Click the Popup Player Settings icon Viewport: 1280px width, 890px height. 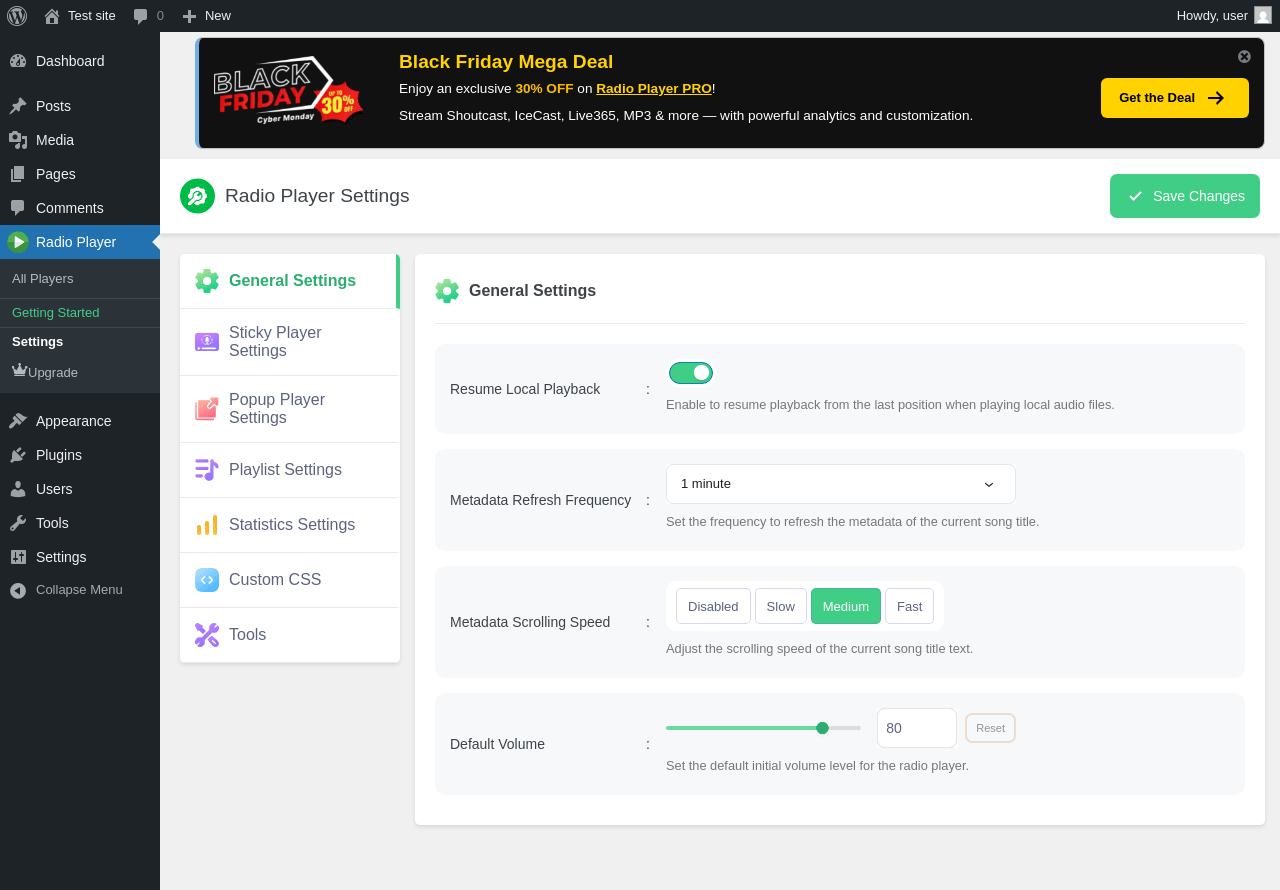click(207, 409)
